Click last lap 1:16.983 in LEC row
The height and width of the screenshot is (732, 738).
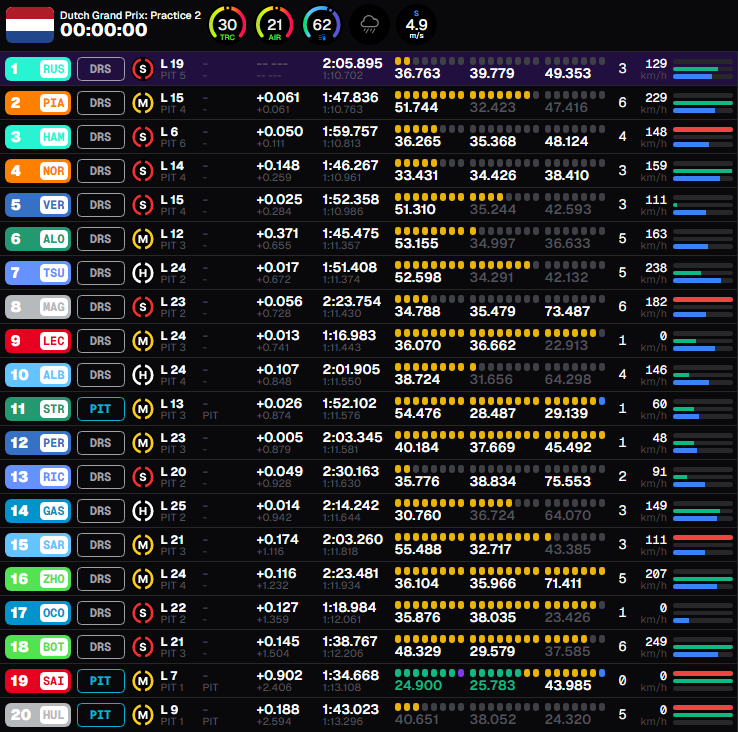click(349, 335)
